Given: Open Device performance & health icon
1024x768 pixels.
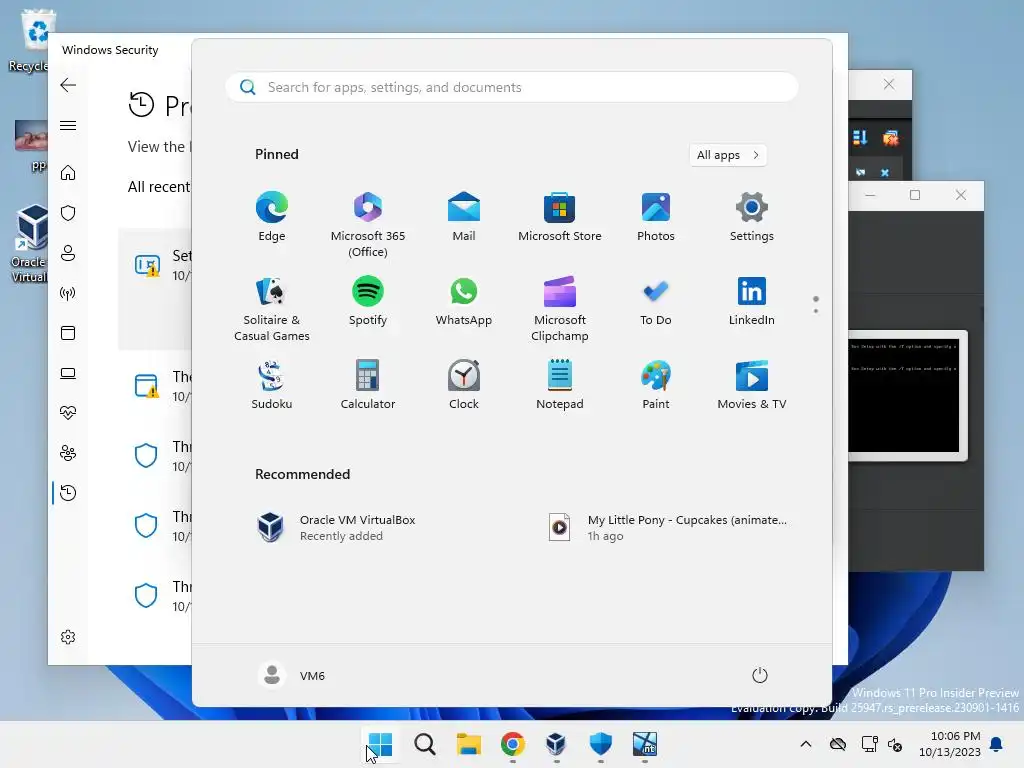Looking at the screenshot, I should coord(68,413).
